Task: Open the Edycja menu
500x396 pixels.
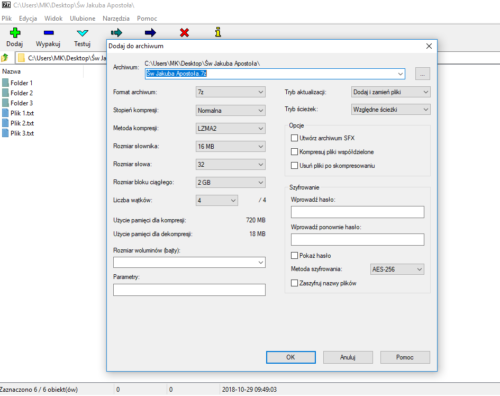Action: (x=28, y=18)
